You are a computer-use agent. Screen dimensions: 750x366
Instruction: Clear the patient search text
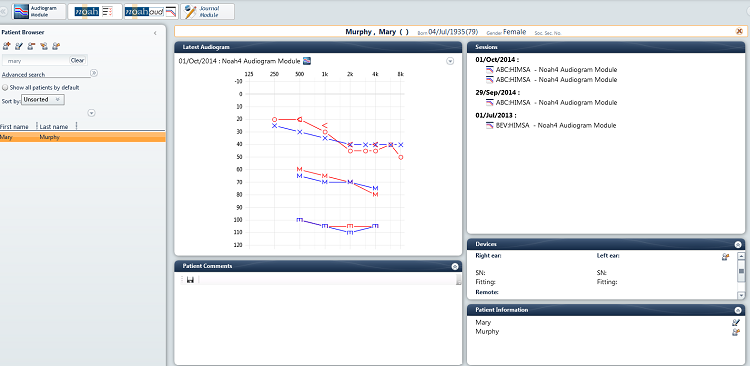tap(77, 61)
